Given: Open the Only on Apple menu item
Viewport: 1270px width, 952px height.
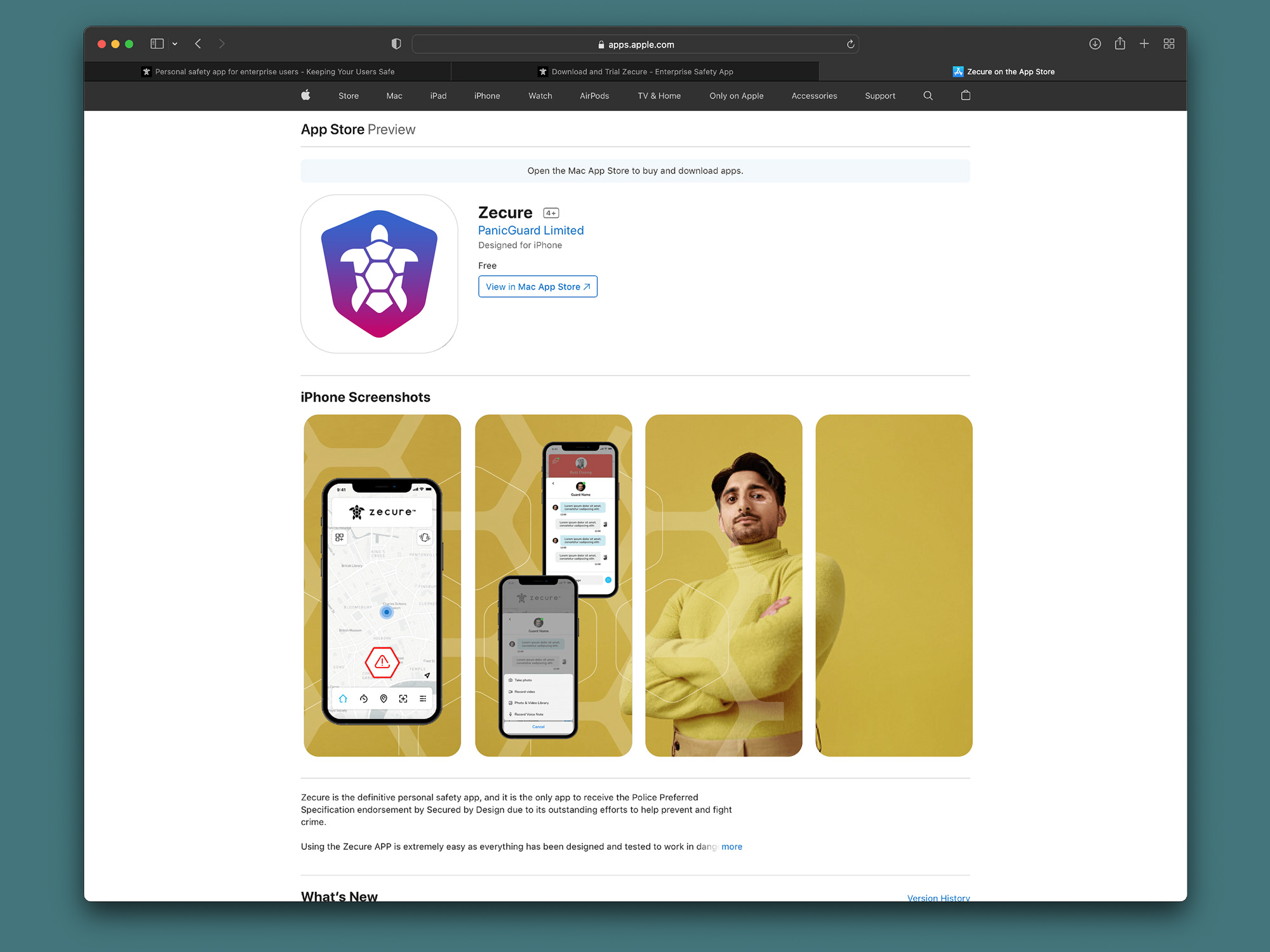Looking at the screenshot, I should click(x=737, y=96).
